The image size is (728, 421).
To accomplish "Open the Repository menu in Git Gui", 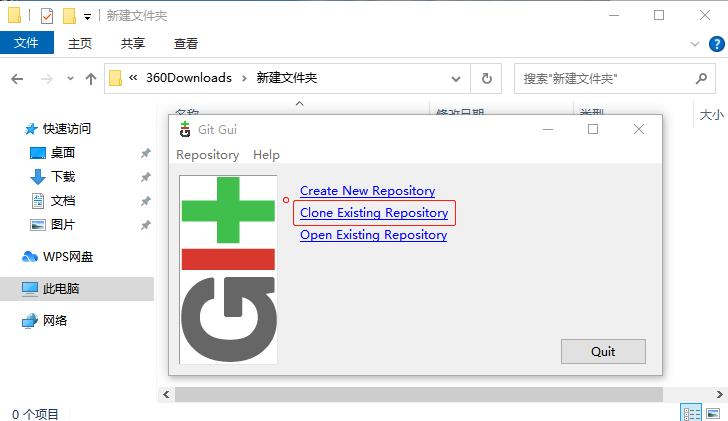I will pos(208,155).
